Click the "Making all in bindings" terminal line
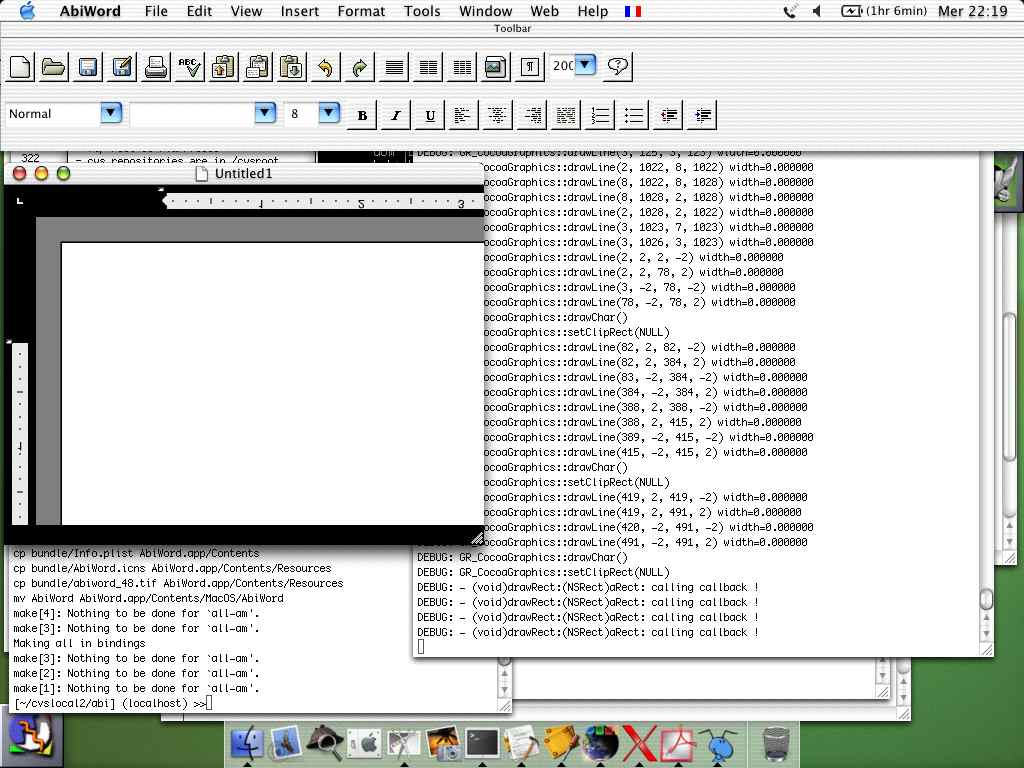The image size is (1024, 768). point(80,643)
